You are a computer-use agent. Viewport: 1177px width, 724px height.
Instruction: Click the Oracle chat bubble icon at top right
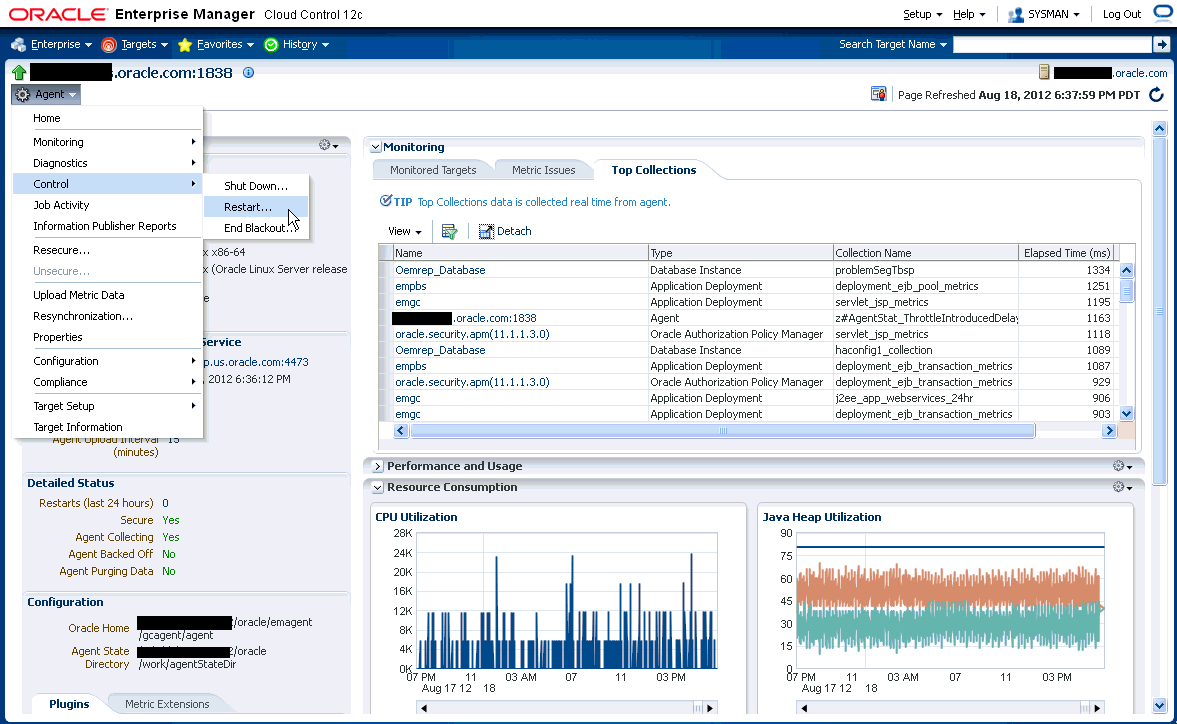[x=1162, y=14]
